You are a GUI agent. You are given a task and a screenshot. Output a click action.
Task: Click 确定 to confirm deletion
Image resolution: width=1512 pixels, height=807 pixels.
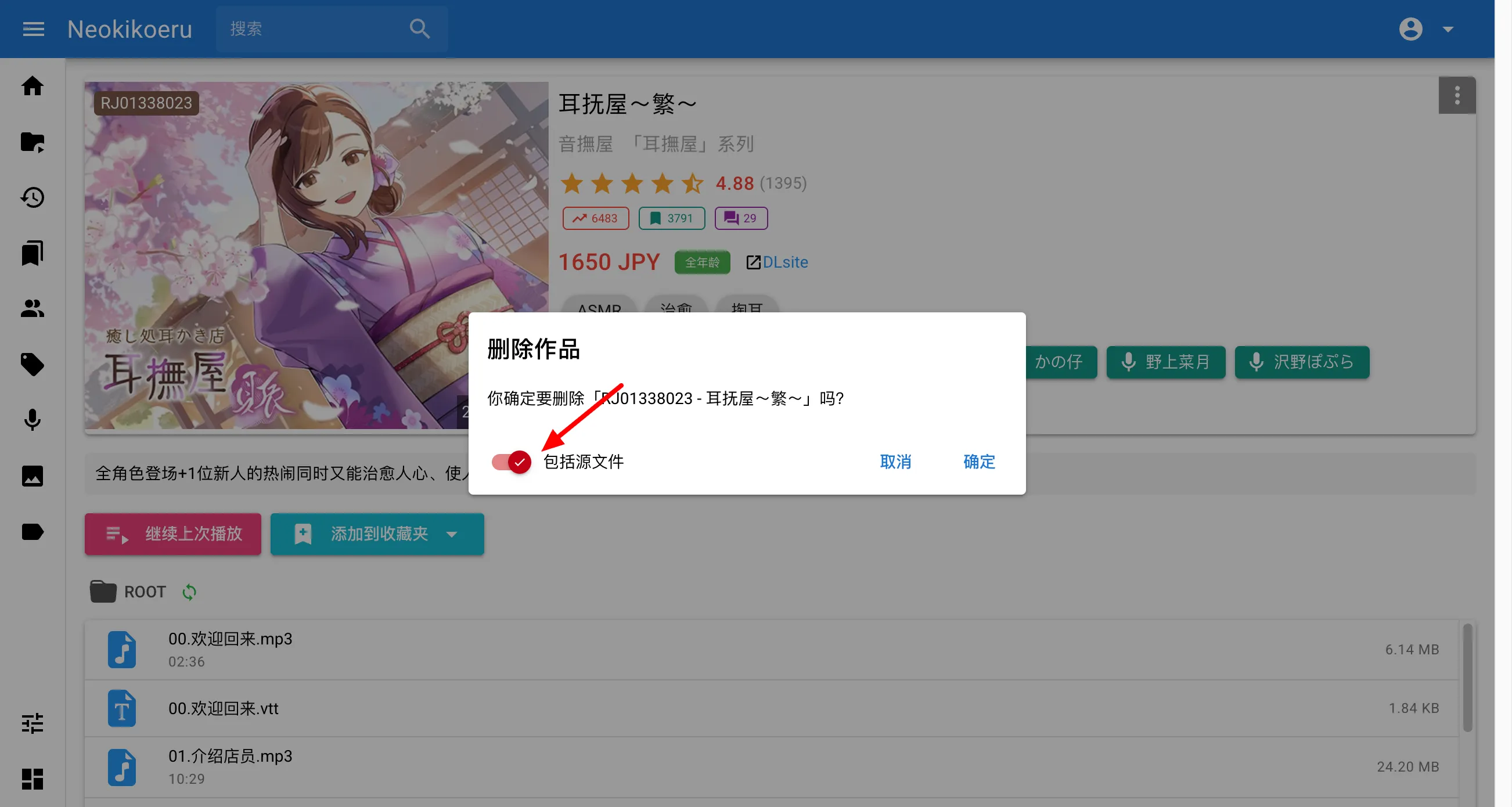[979, 462]
